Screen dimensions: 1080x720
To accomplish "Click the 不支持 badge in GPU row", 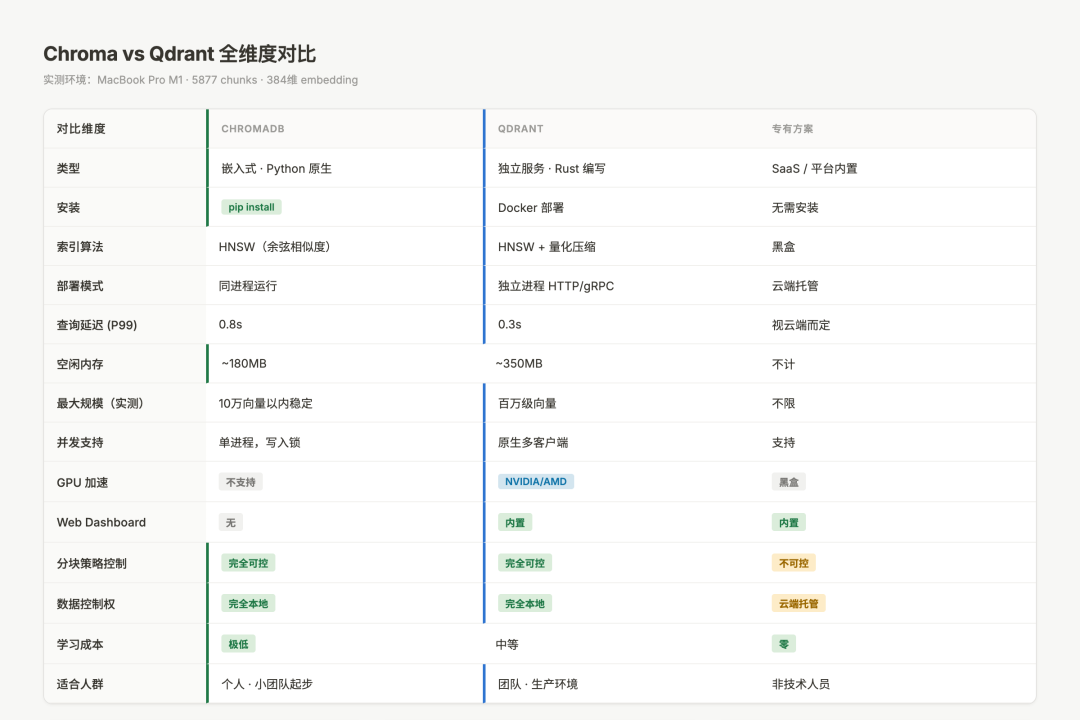I will (240, 482).
